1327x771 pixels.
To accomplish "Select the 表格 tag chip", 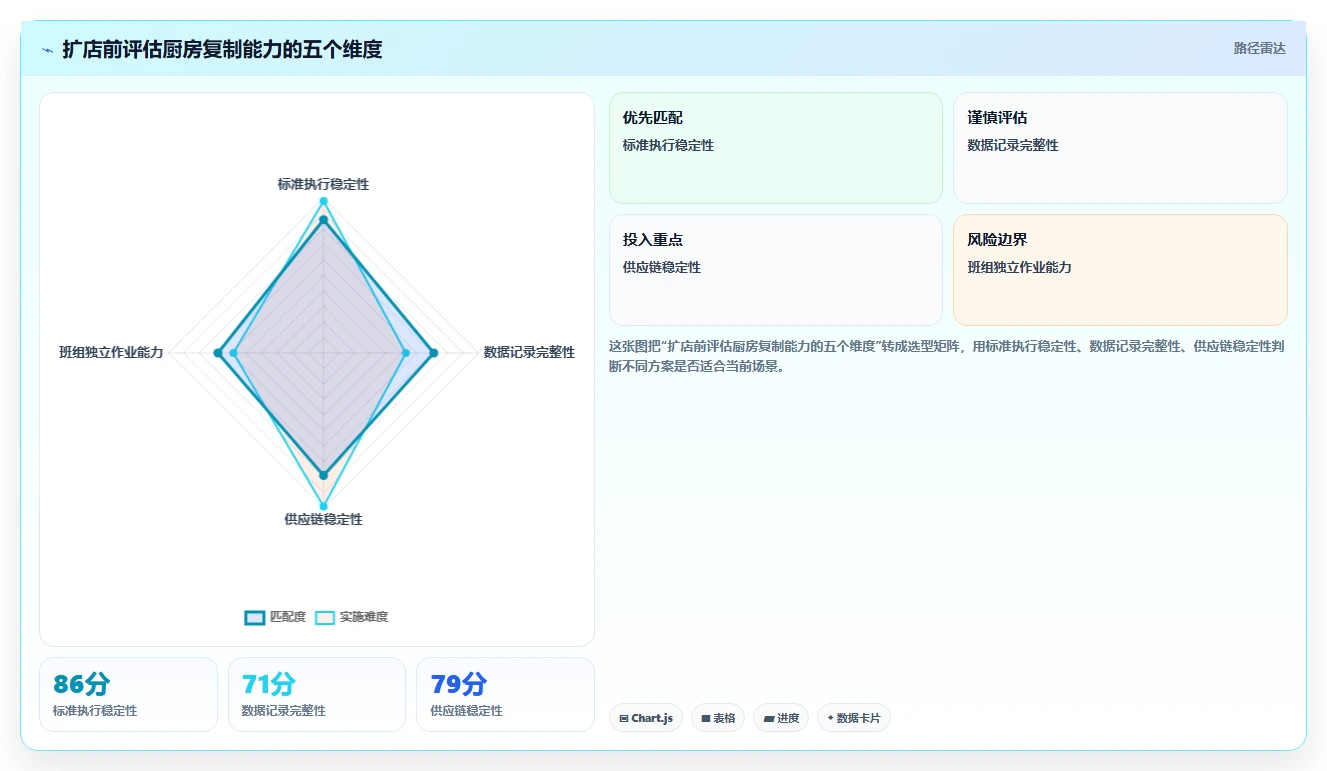I will 718,718.
